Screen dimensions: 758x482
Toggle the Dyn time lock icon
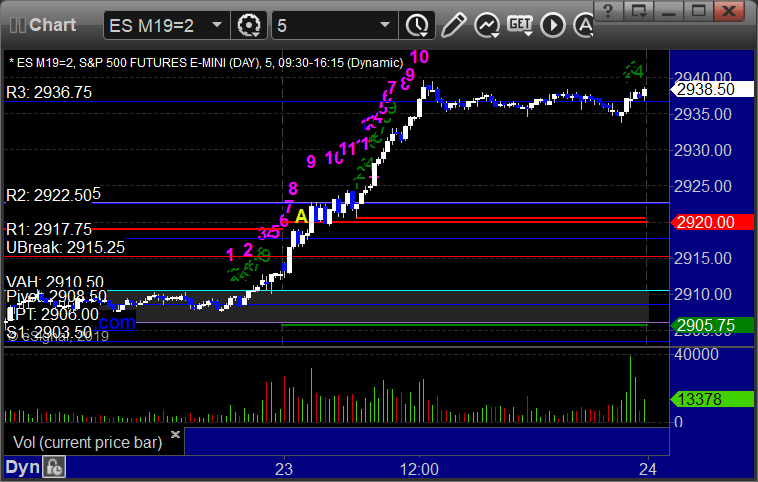pyautogui.click(x=55, y=467)
